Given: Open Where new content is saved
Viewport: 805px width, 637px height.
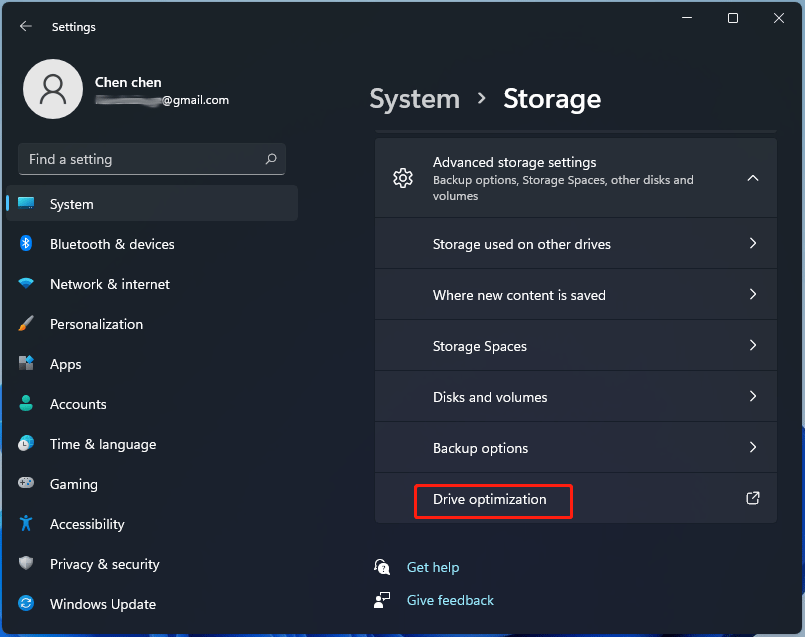Looking at the screenshot, I should (x=576, y=295).
